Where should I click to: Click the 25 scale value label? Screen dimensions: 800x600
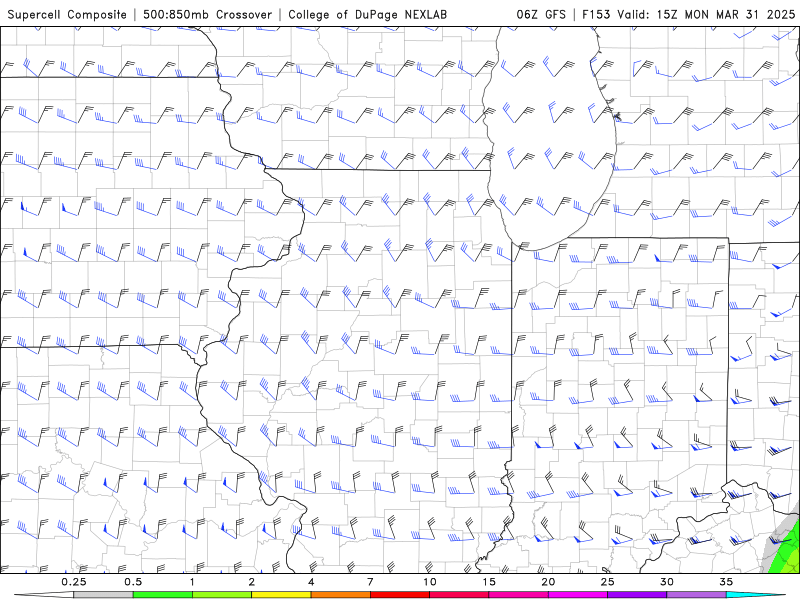click(x=608, y=582)
